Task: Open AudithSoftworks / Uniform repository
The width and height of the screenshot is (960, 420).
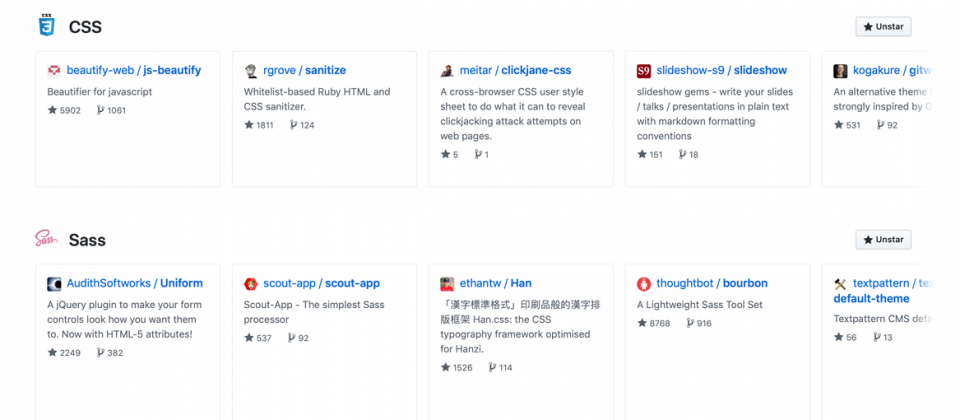Action: coord(134,283)
